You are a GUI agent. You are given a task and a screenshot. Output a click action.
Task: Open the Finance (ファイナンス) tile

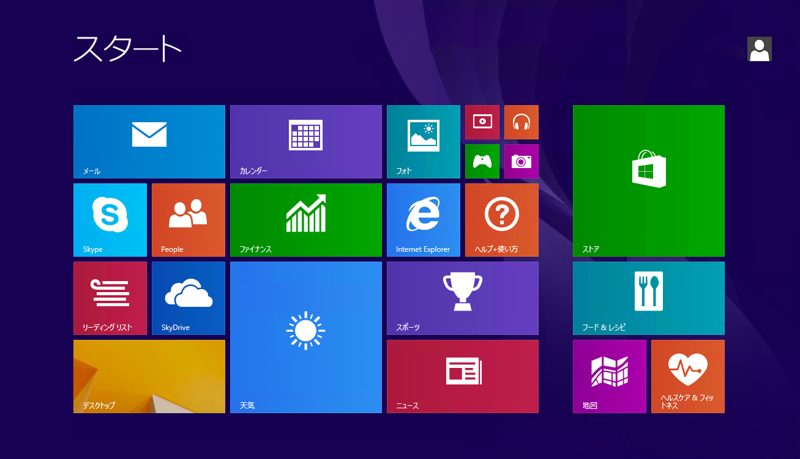click(306, 220)
